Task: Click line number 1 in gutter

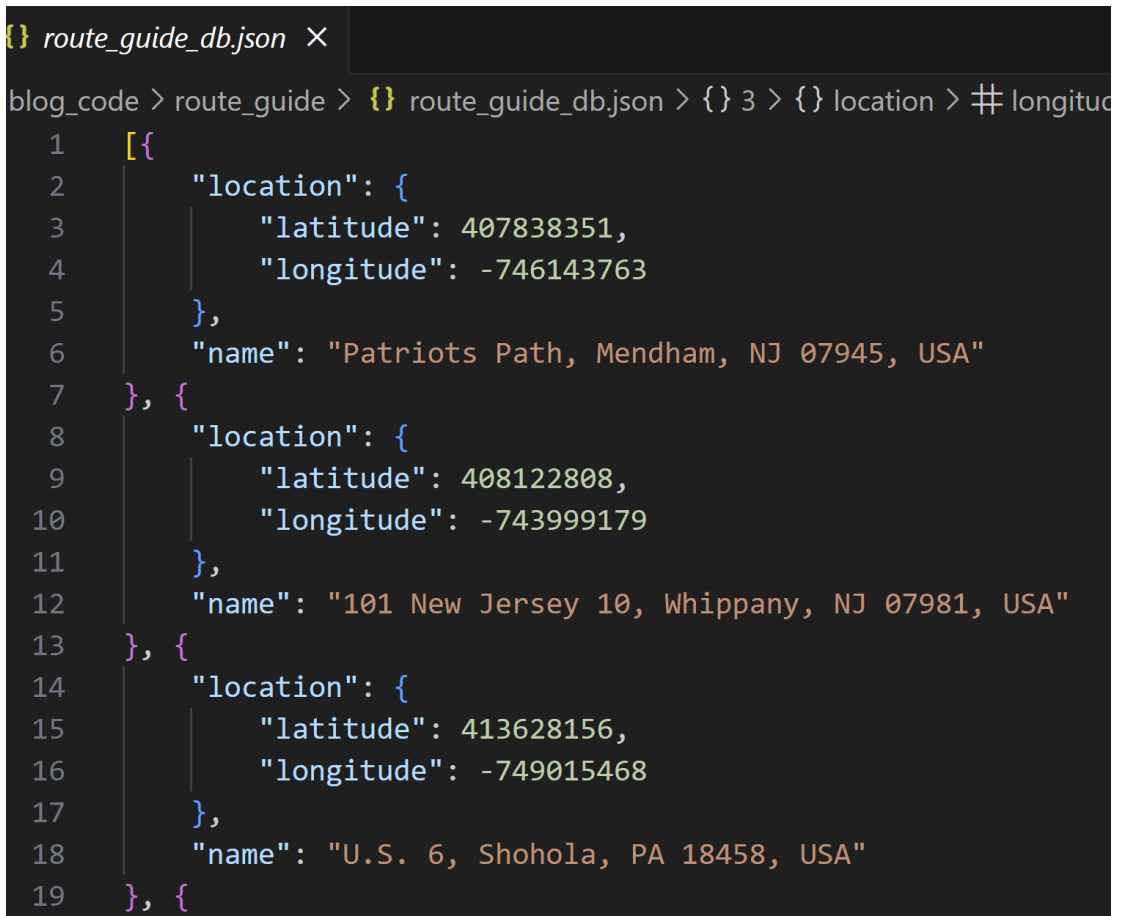Action: click(57, 145)
